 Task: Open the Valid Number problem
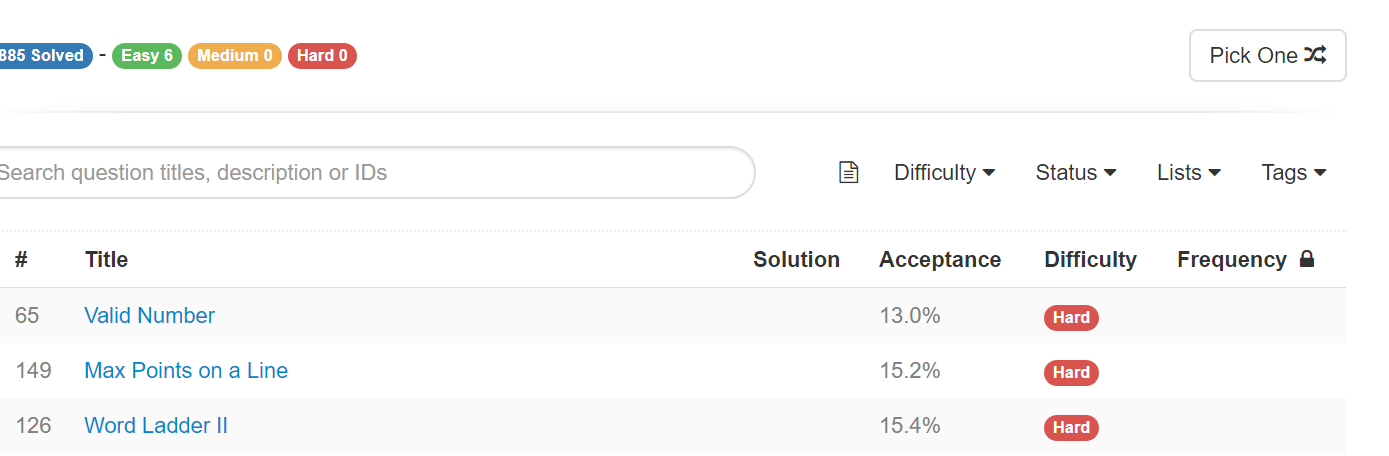(x=150, y=316)
